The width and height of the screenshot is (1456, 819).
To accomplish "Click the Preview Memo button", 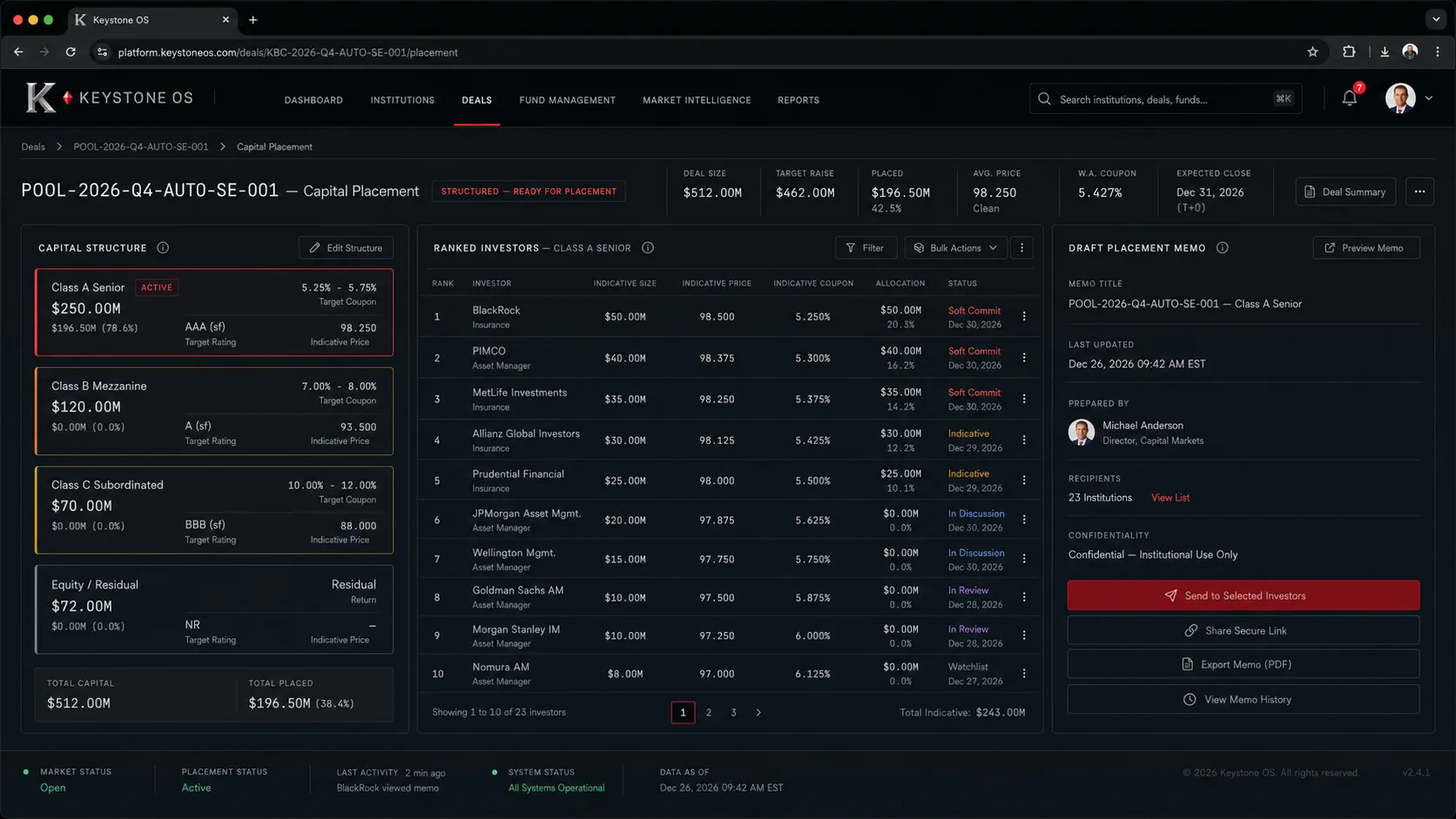I will point(1365,248).
